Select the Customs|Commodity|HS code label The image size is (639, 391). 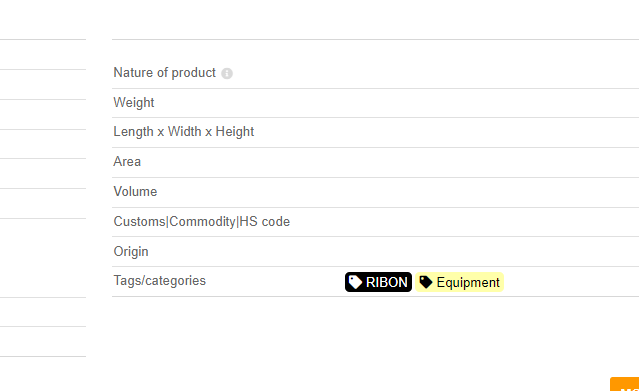coord(202,222)
